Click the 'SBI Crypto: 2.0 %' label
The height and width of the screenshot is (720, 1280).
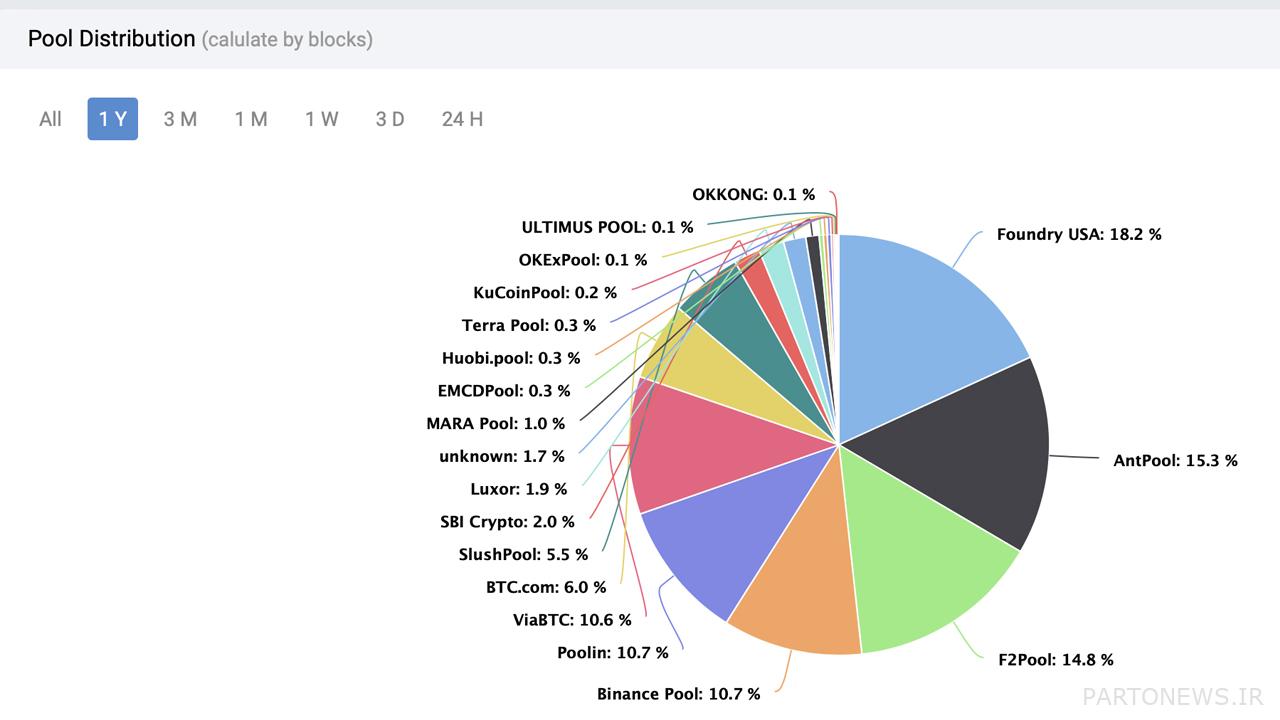[x=507, y=521]
